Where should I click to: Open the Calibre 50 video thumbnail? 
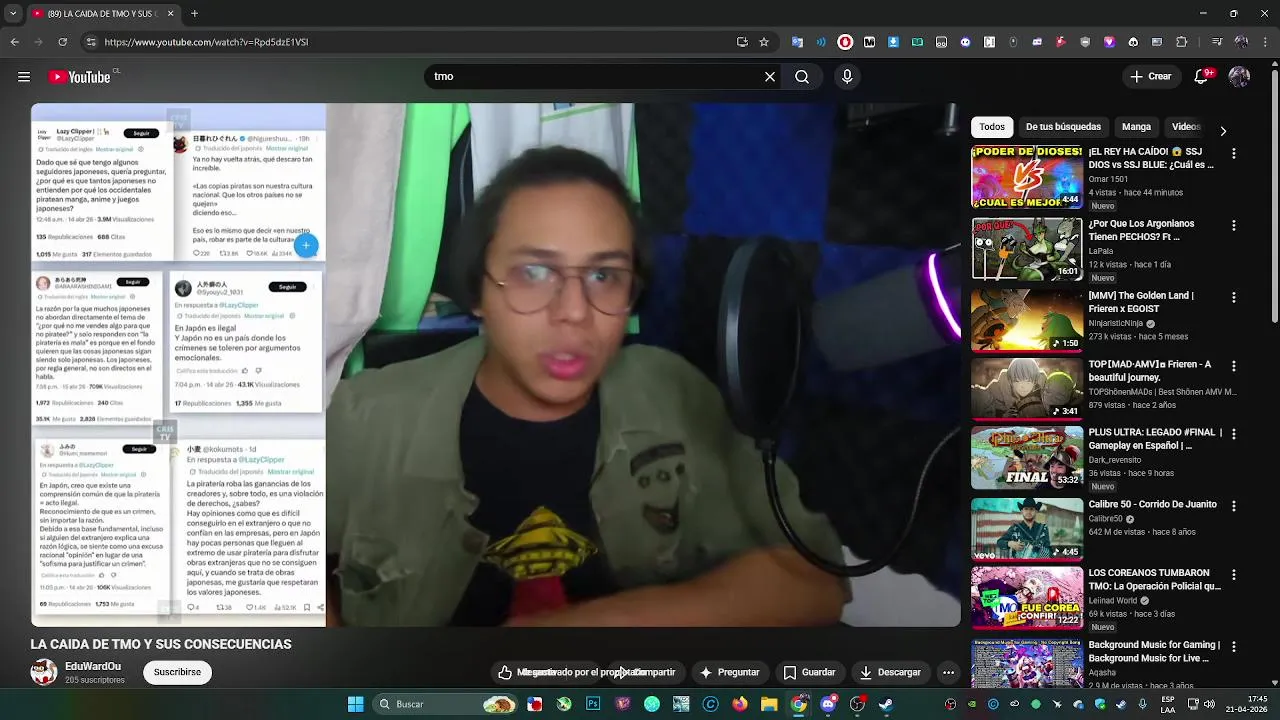coord(1027,530)
